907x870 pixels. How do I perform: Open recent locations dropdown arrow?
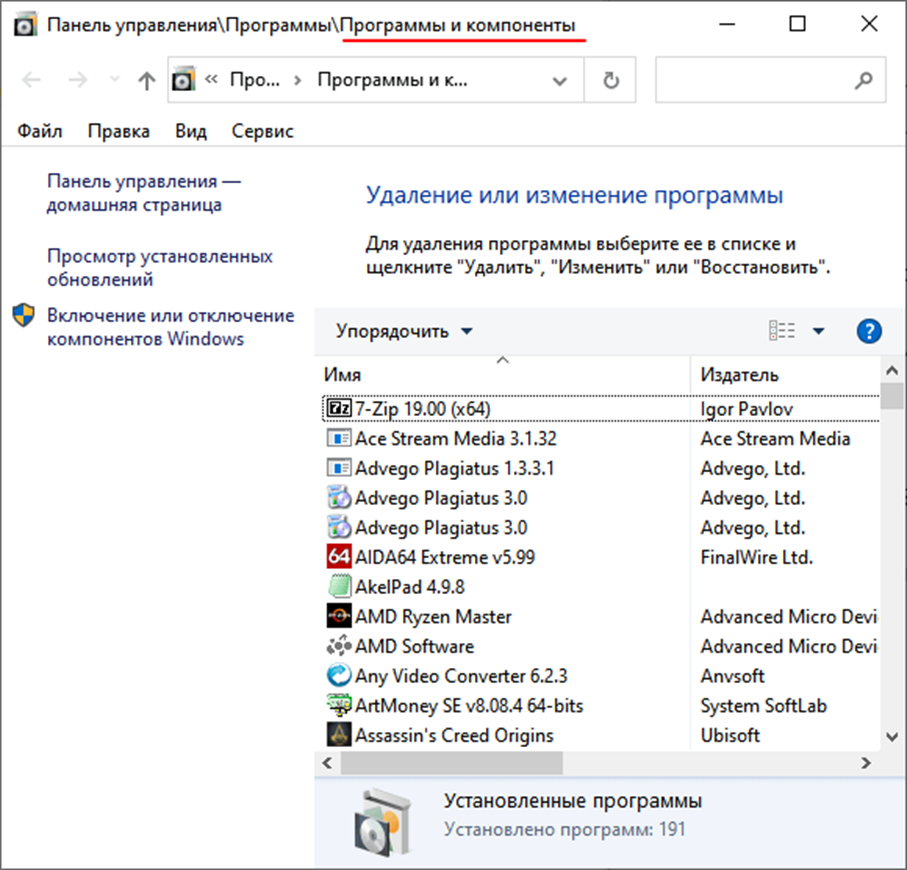[x=115, y=79]
